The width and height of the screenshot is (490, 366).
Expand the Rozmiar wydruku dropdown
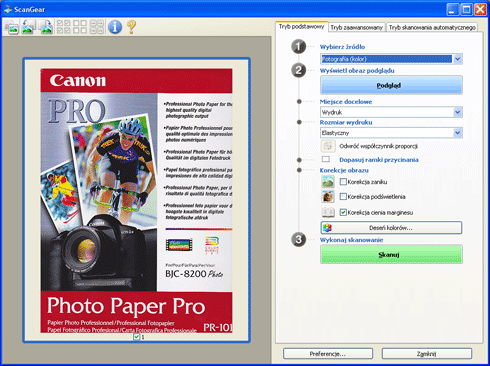coord(458,133)
